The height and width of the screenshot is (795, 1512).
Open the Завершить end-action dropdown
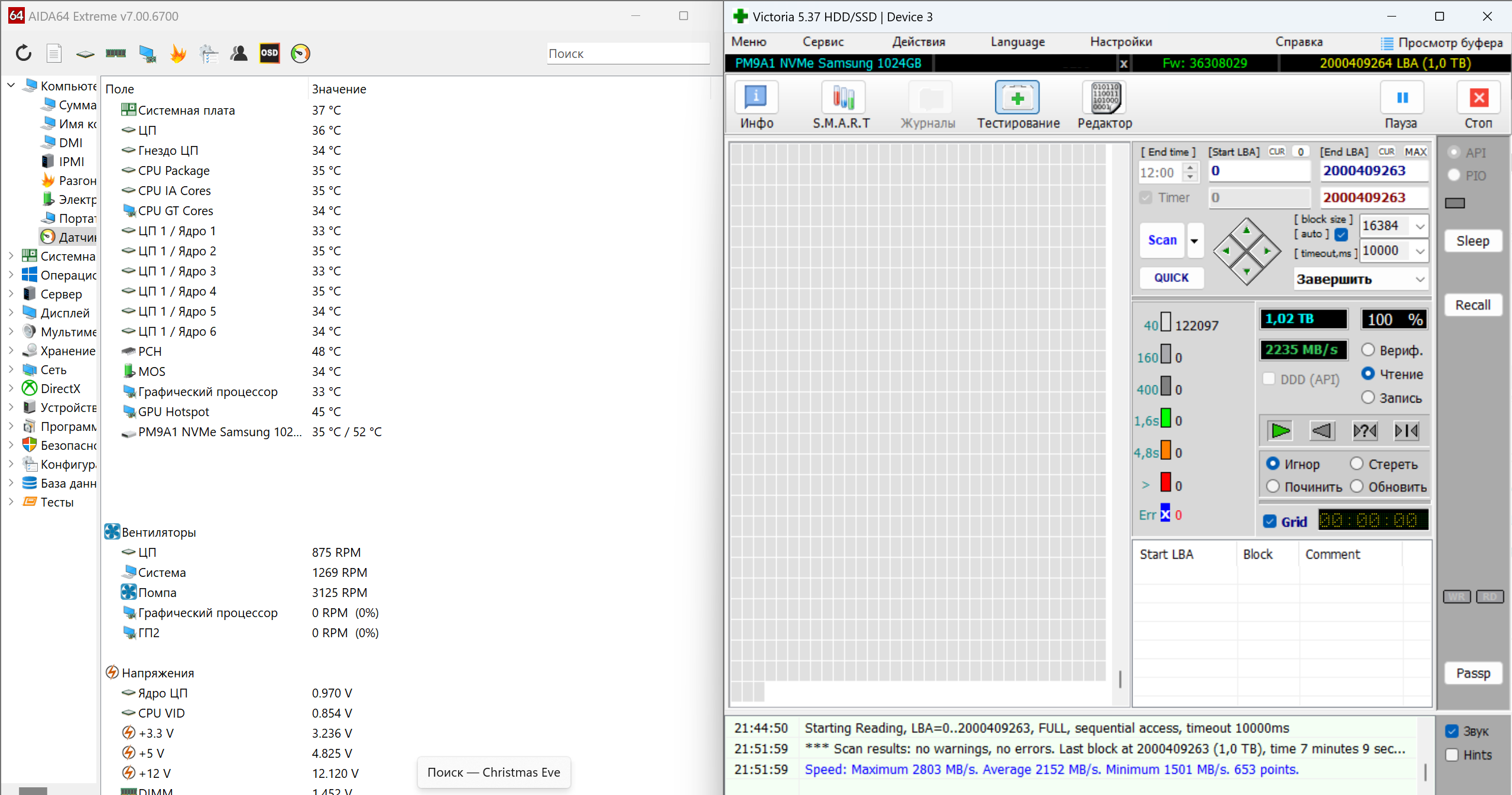[1420, 280]
